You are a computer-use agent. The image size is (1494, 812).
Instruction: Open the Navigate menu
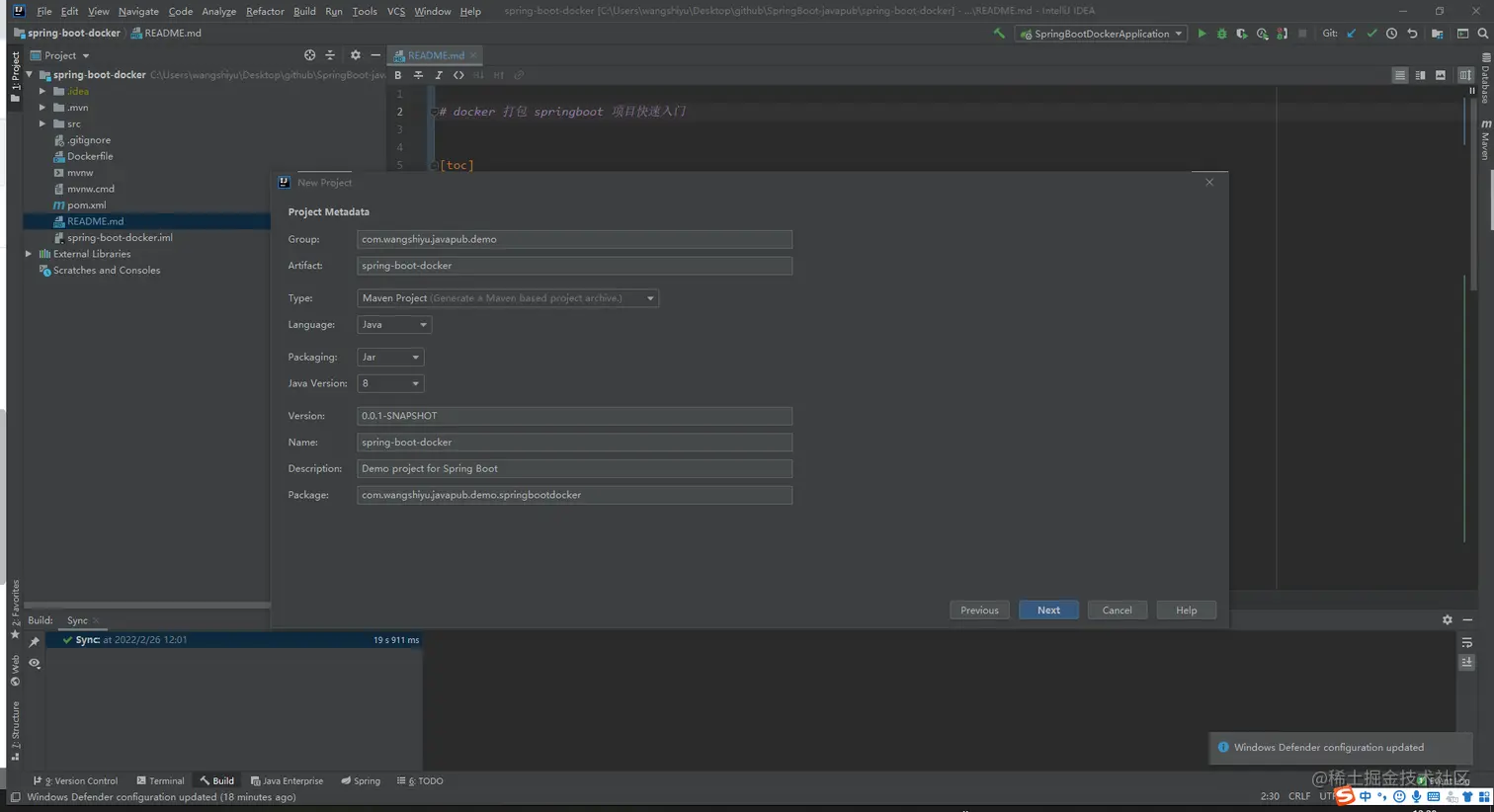click(138, 11)
